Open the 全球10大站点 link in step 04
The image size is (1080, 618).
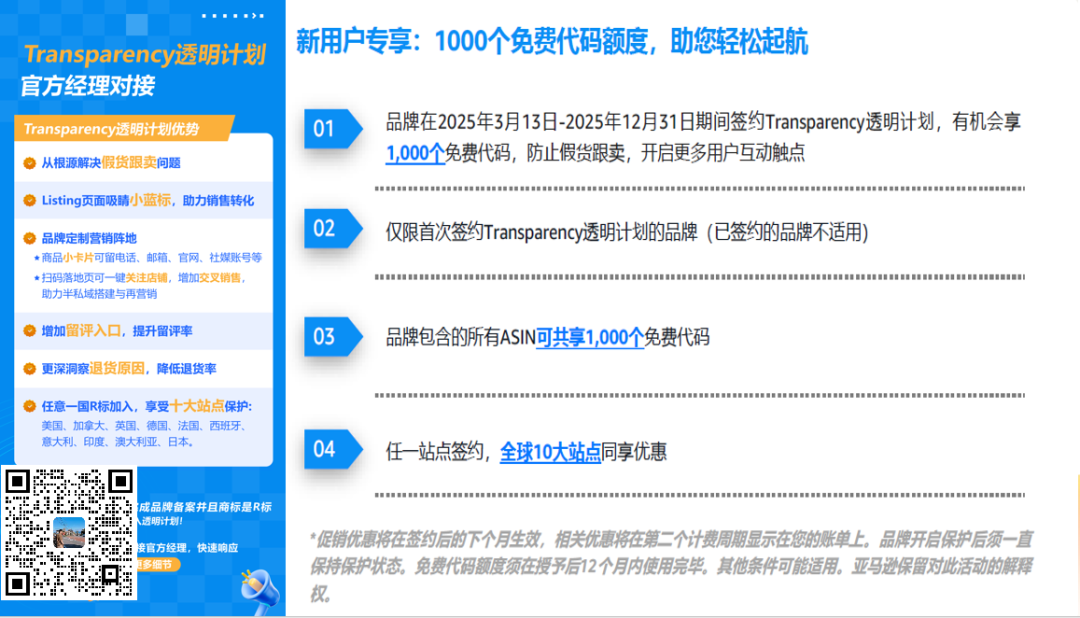550,452
